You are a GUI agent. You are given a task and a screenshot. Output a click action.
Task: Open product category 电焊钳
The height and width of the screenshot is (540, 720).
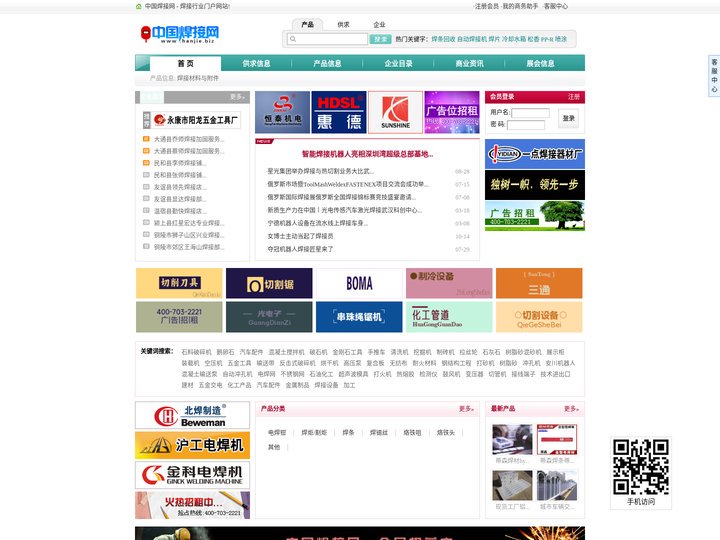point(277,433)
